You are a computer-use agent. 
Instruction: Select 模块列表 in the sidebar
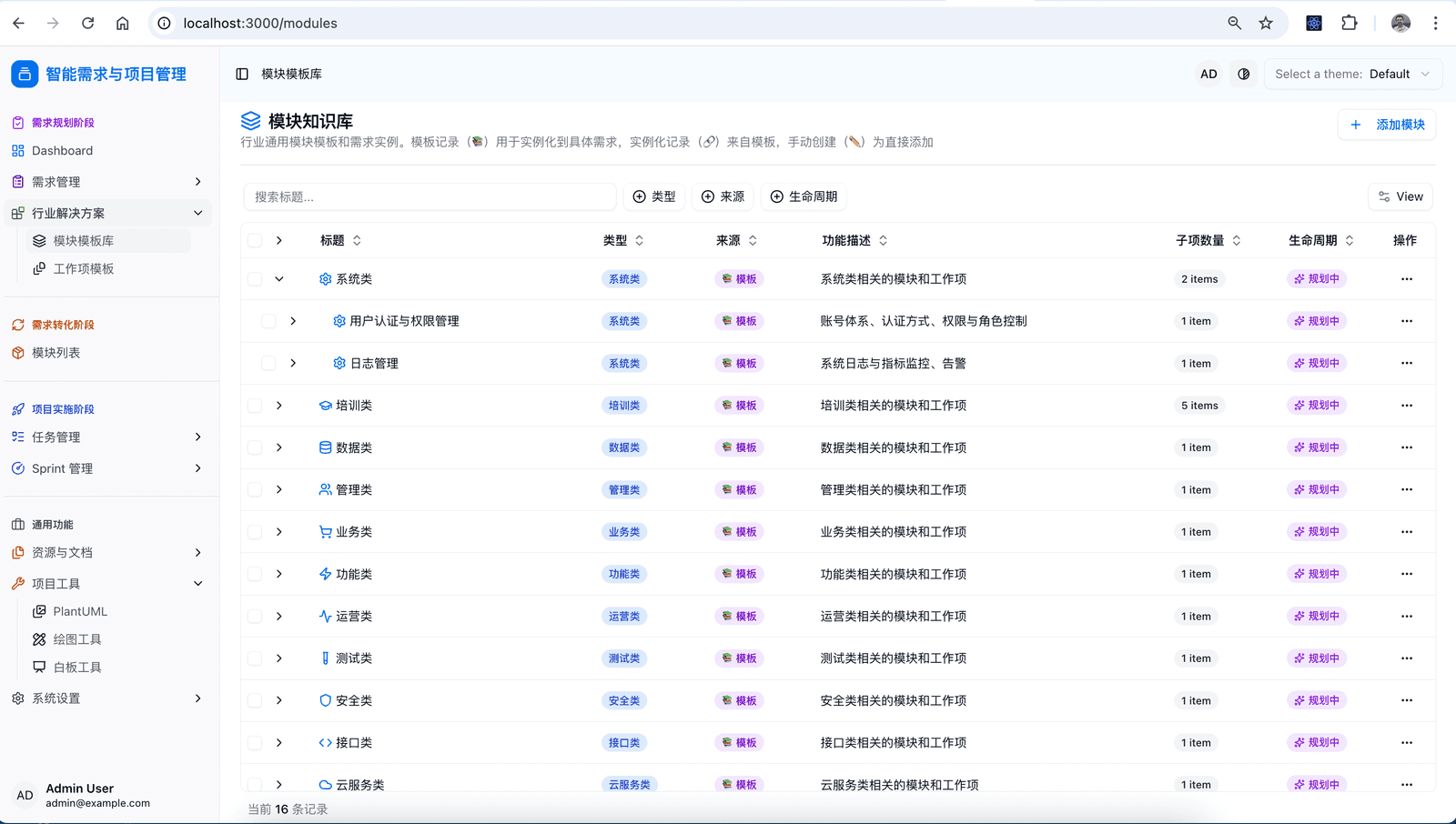(57, 352)
